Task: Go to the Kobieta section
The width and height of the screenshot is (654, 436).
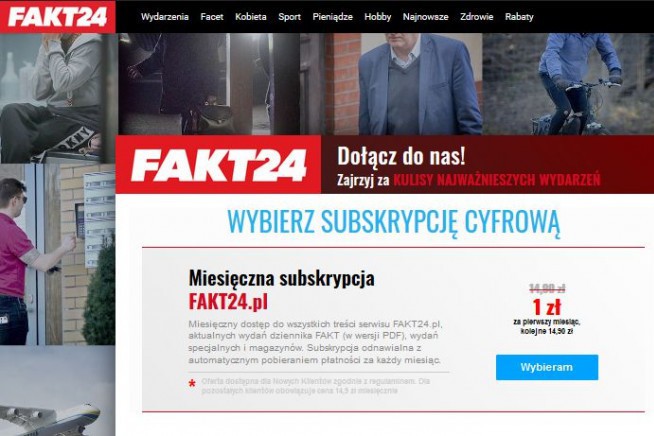Action: click(x=251, y=17)
